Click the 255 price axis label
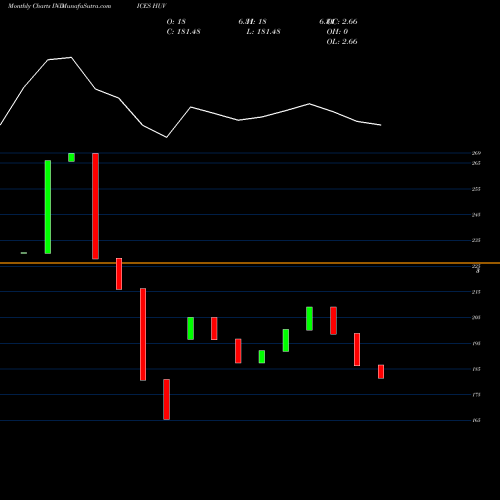The image size is (500, 500). (476, 189)
